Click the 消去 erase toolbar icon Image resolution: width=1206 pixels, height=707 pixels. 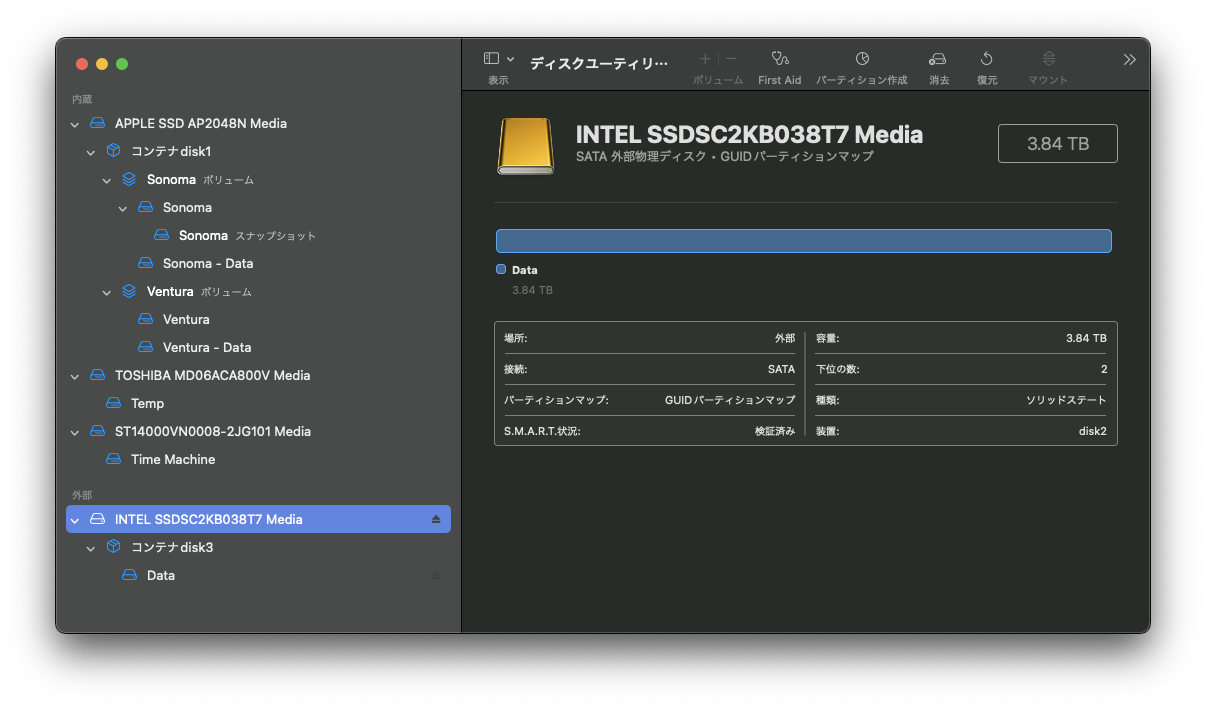[x=938, y=59]
